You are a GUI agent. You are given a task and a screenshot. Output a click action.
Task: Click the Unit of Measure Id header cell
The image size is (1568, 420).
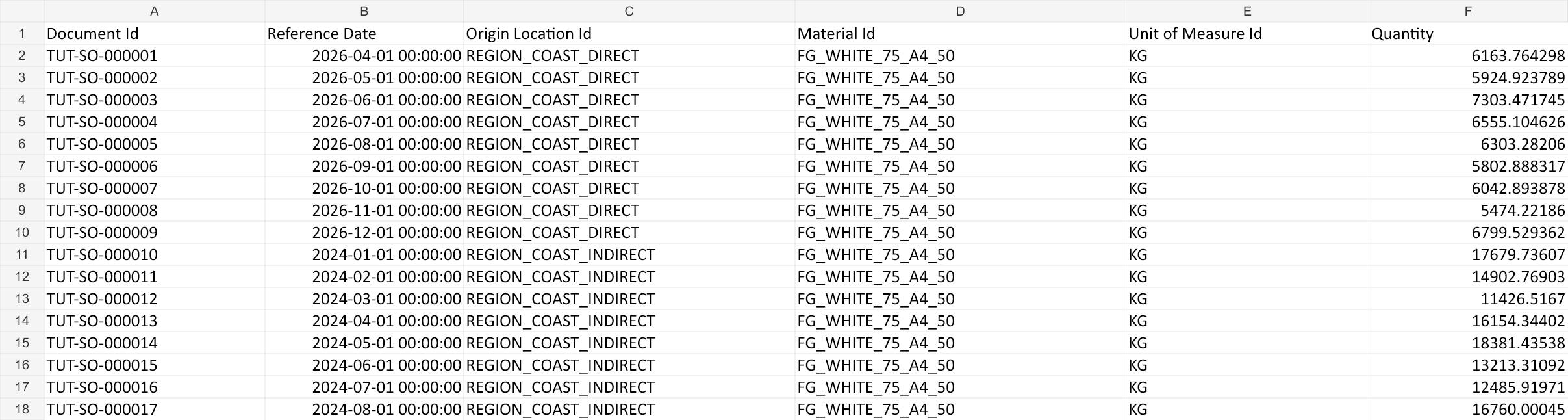[1247, 33]
